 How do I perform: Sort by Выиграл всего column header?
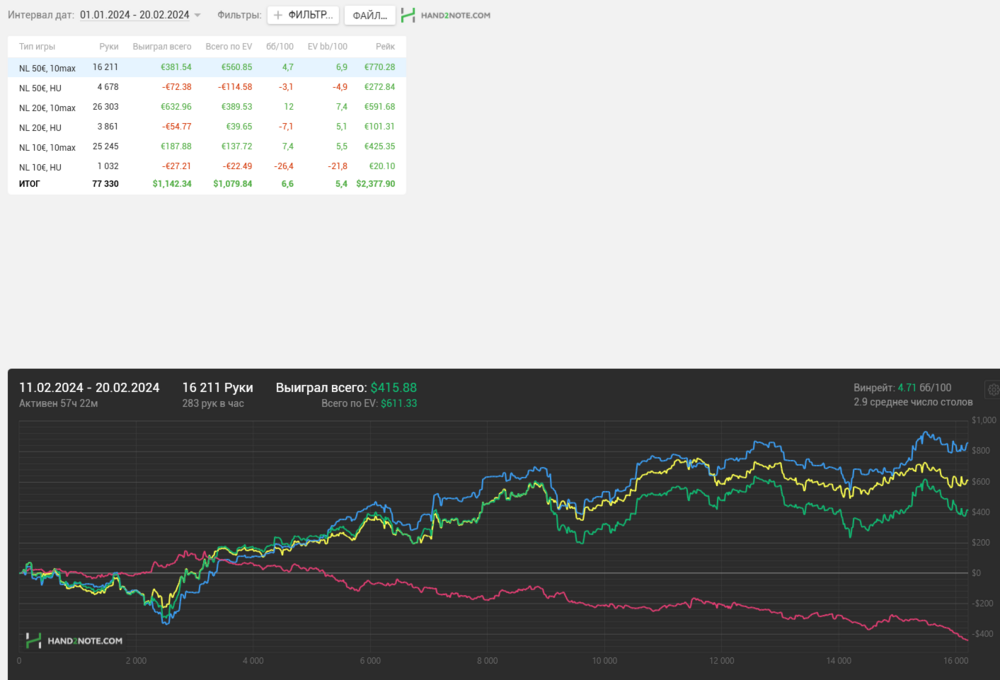[x=162, y=47]
